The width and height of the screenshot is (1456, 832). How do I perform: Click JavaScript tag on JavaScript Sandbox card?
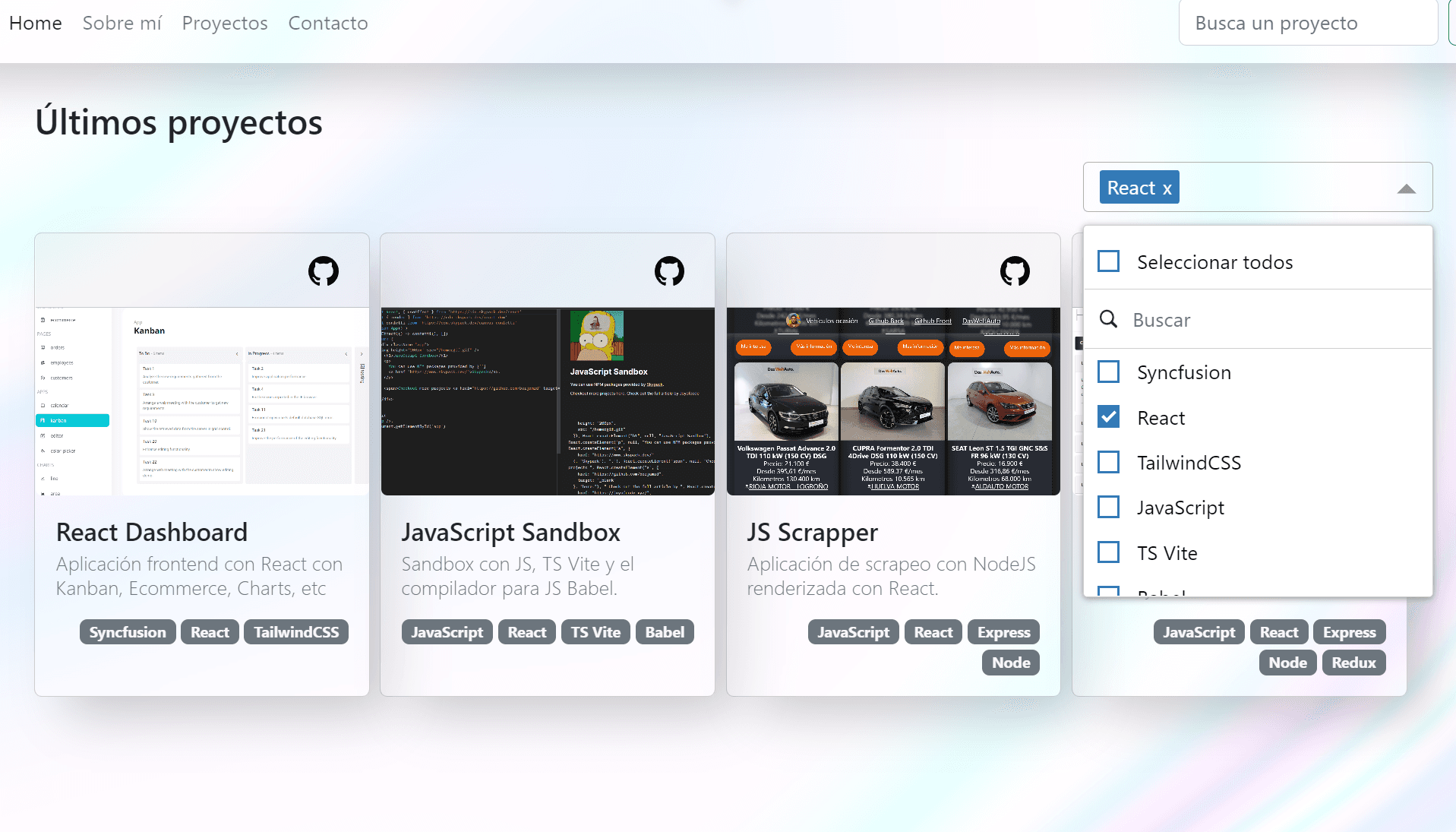pyautogui.click(x=447, y=632)
